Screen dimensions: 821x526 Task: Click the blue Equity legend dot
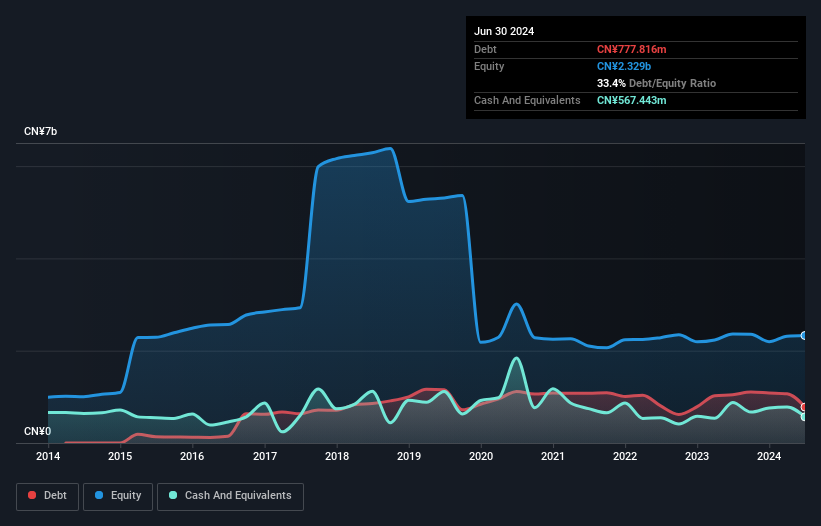[99, 495]
